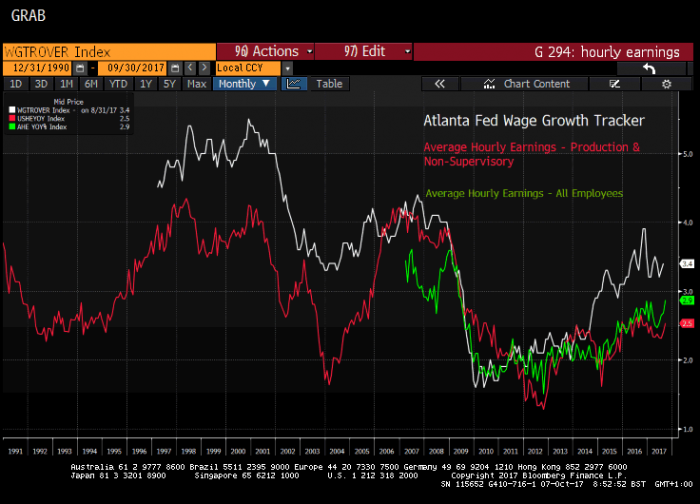The height and width of the screenshot is (504, 700).
Task: Switch to Table view
Action: 329,84
